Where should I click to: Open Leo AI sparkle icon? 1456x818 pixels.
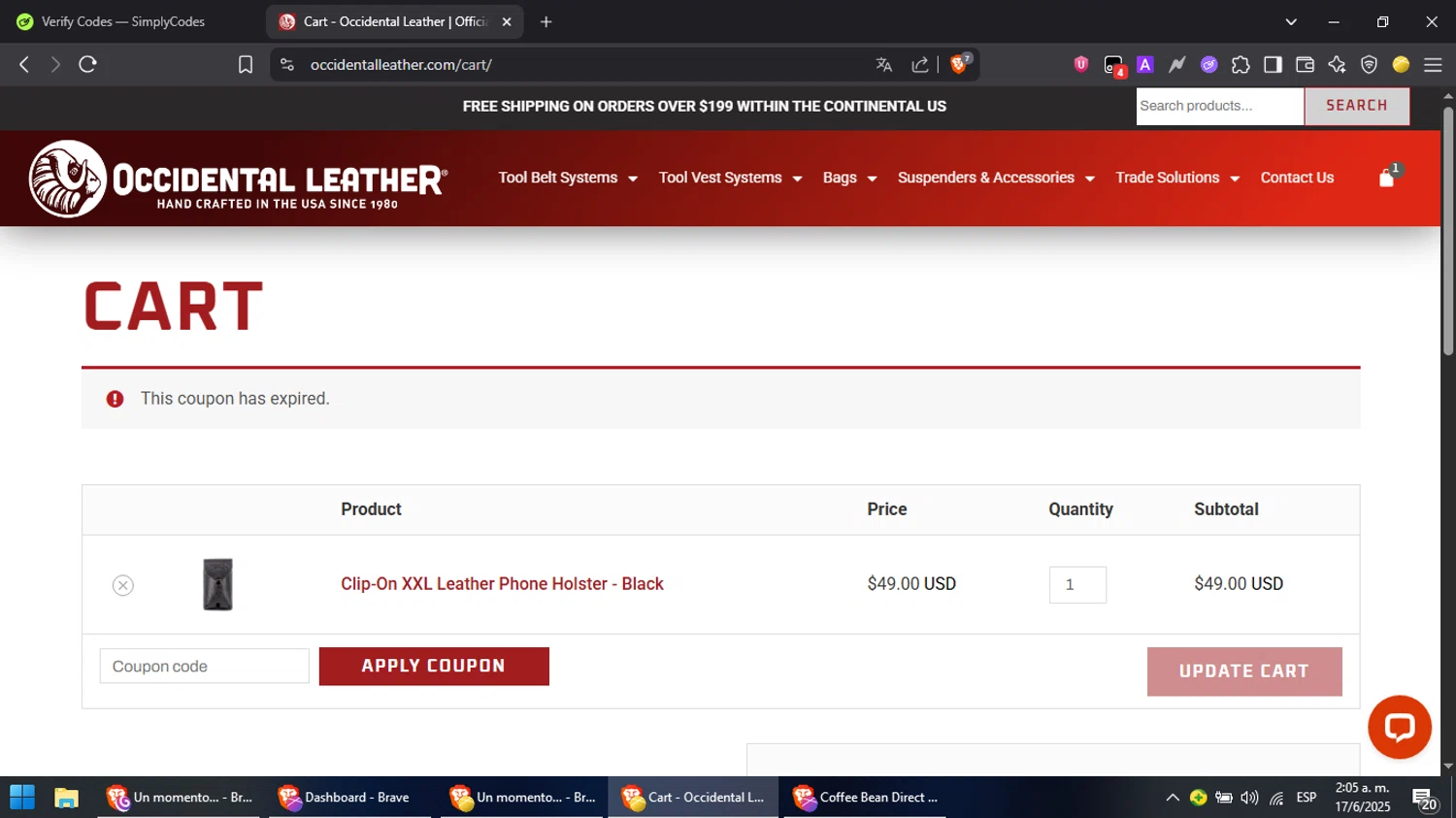click(x=1337, y=64)
